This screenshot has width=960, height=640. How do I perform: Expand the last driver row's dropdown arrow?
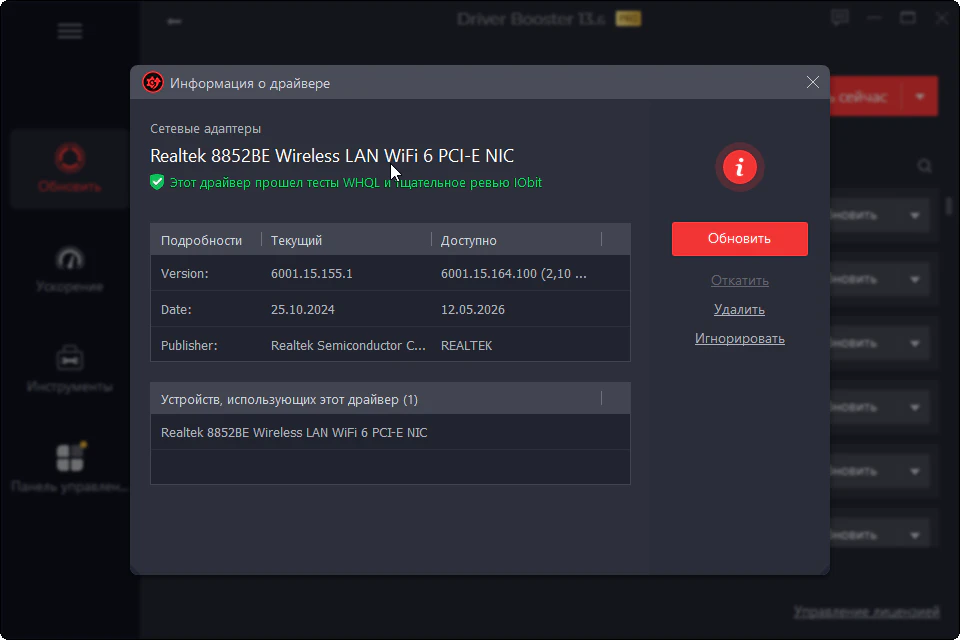(915, 535)
